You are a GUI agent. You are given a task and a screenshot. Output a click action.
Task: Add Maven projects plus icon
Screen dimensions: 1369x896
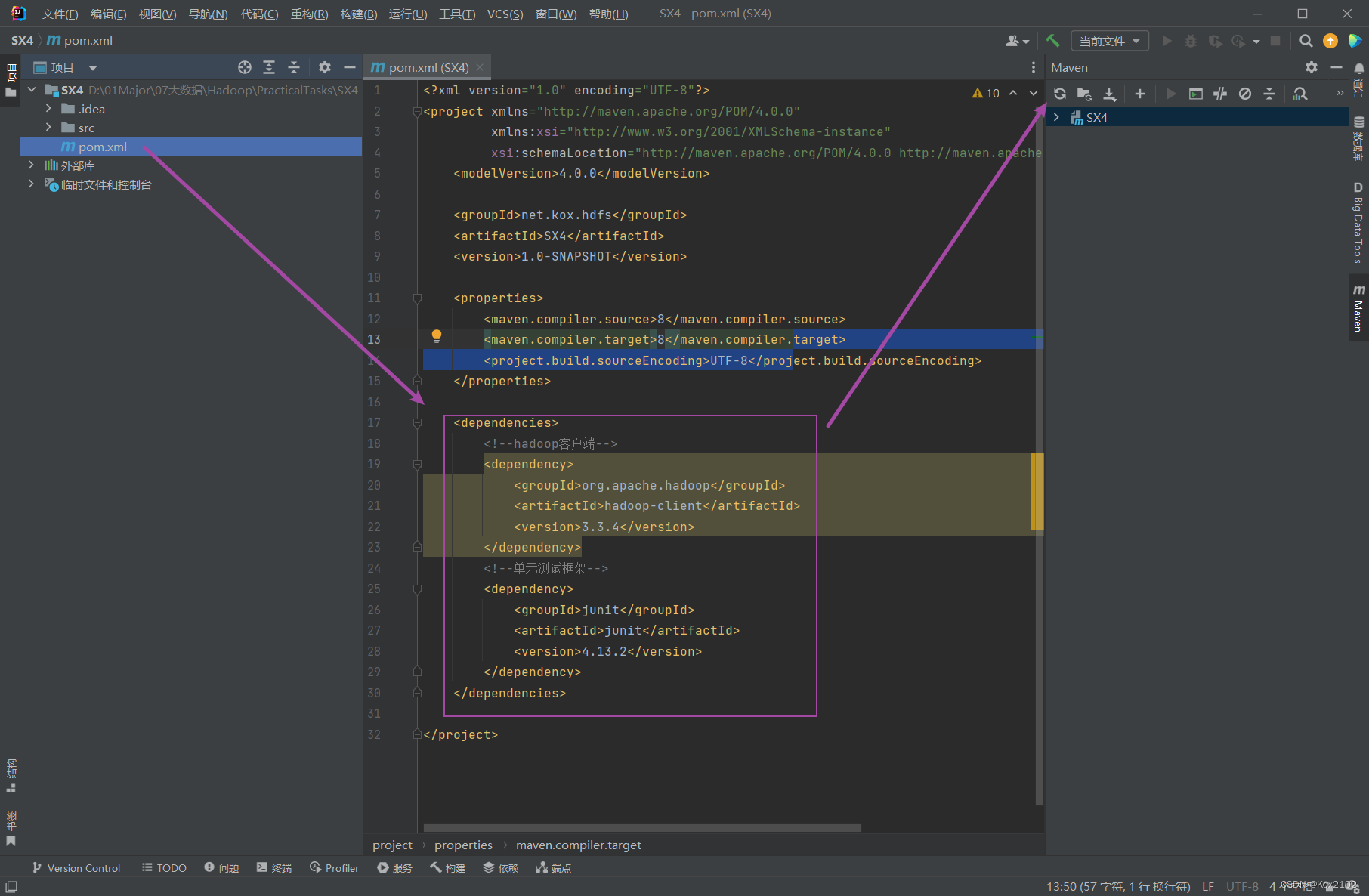(1140, 94)
